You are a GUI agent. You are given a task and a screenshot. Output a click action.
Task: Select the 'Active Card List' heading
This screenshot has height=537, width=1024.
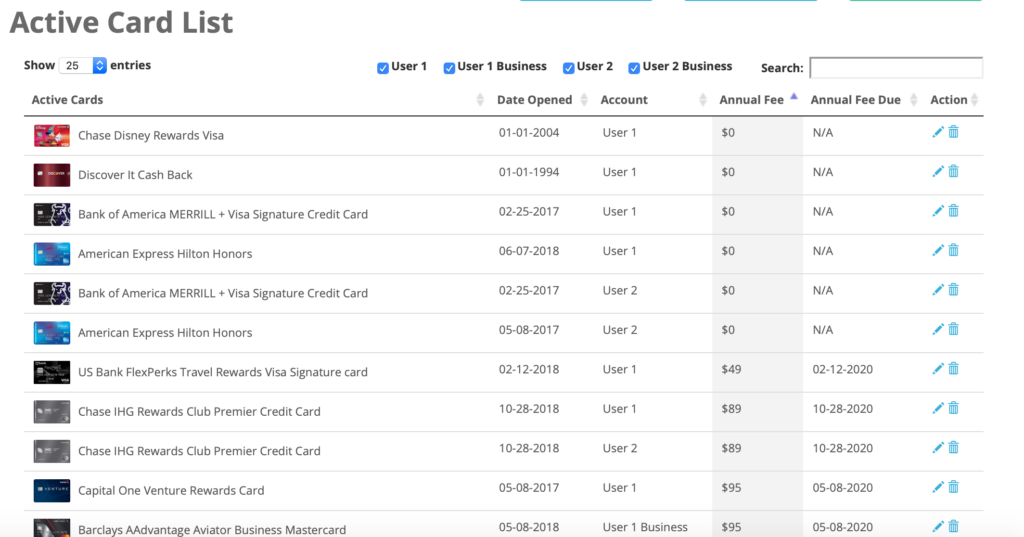click(121, 22)
